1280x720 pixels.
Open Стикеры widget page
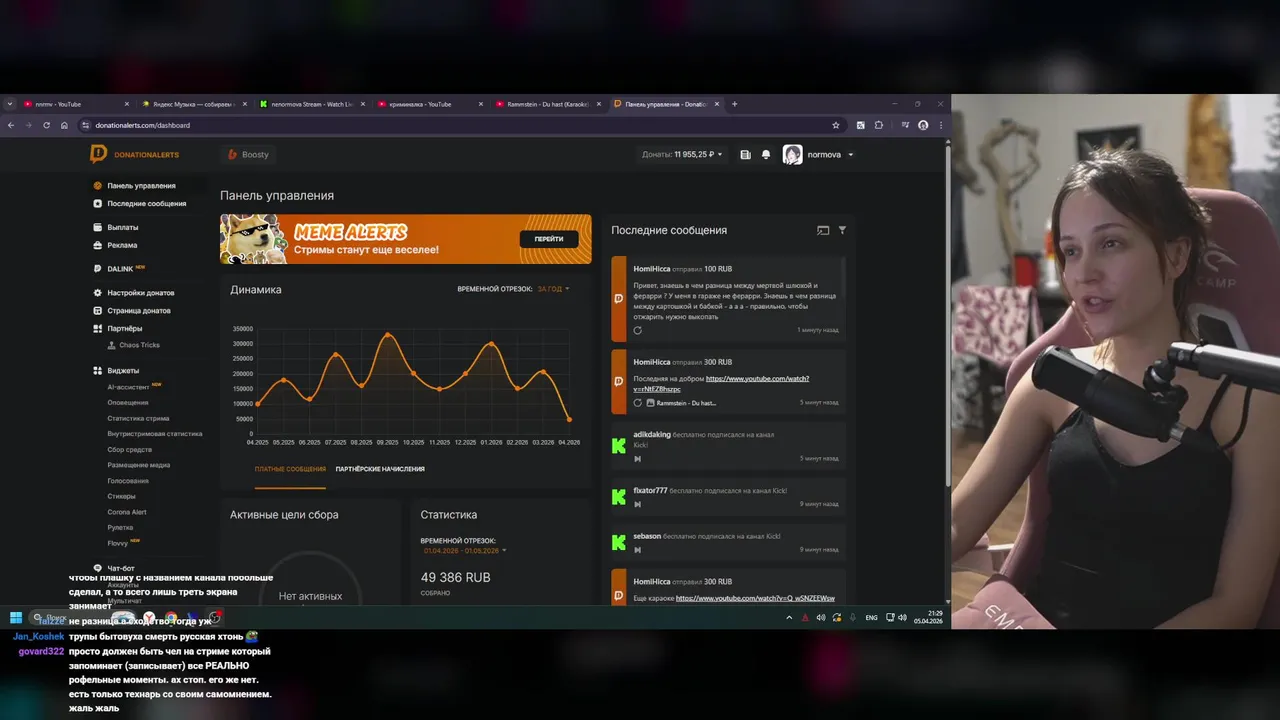point(121,497)
